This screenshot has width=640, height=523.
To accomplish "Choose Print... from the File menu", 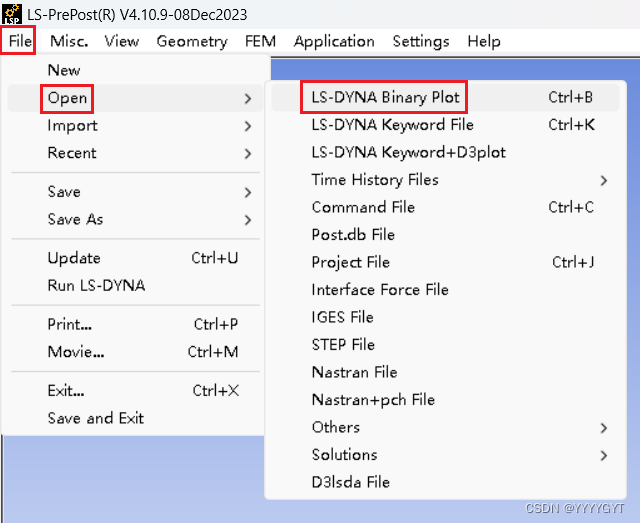I will (135, 324).
